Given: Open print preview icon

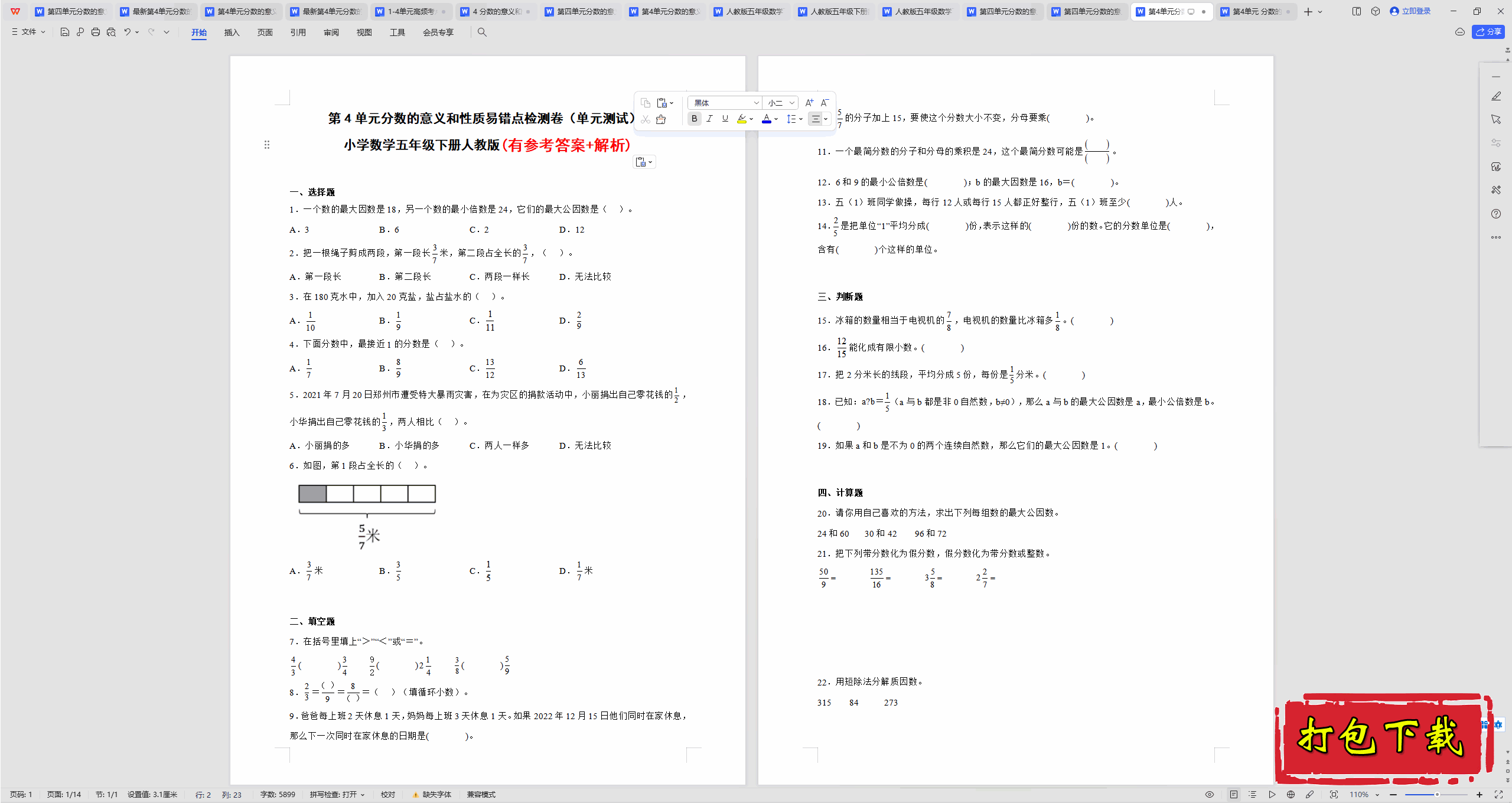Looking at the screenshot, I should (111, 32).
